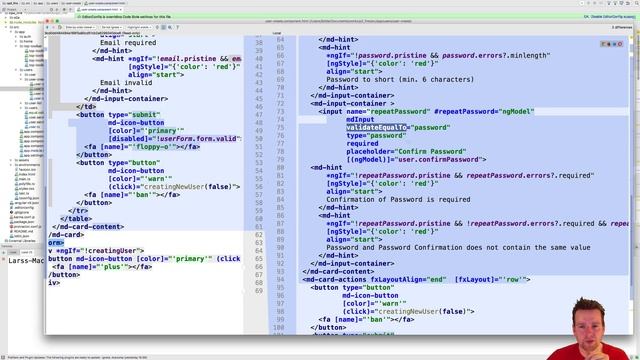Click collapse-all icon in Project panel header
Screen dimensions: 640x360
(57, 9)
